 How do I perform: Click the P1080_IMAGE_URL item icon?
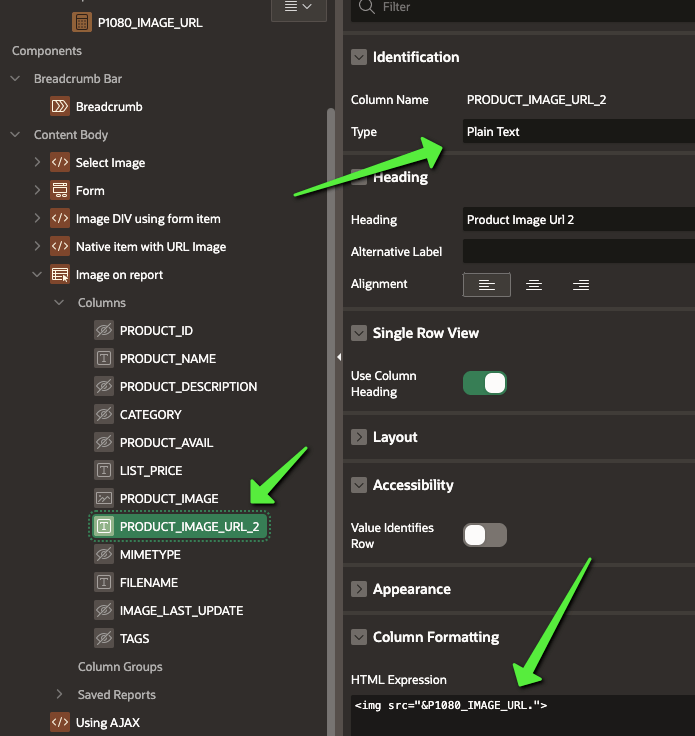tap(82, 22)
